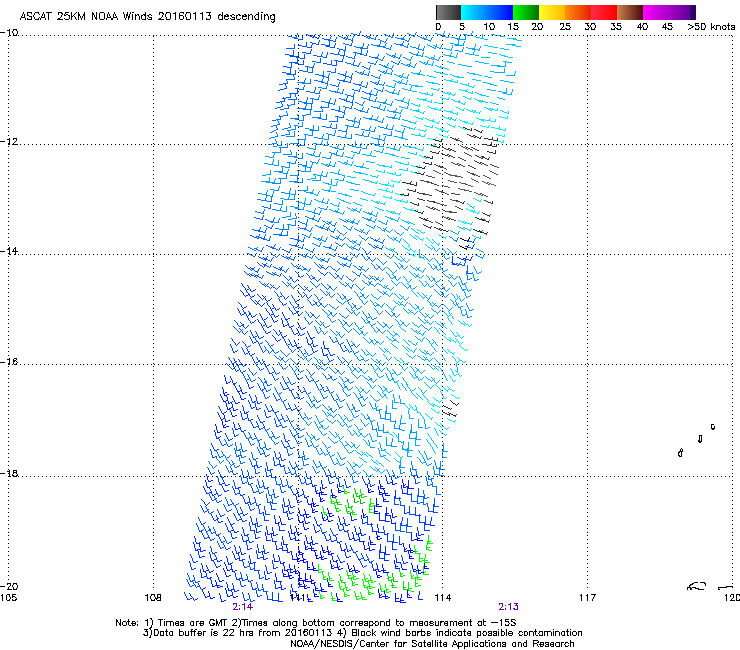Click the longitude label '108'
This screenshot has height=650, width=740.
tap(153, 598)
